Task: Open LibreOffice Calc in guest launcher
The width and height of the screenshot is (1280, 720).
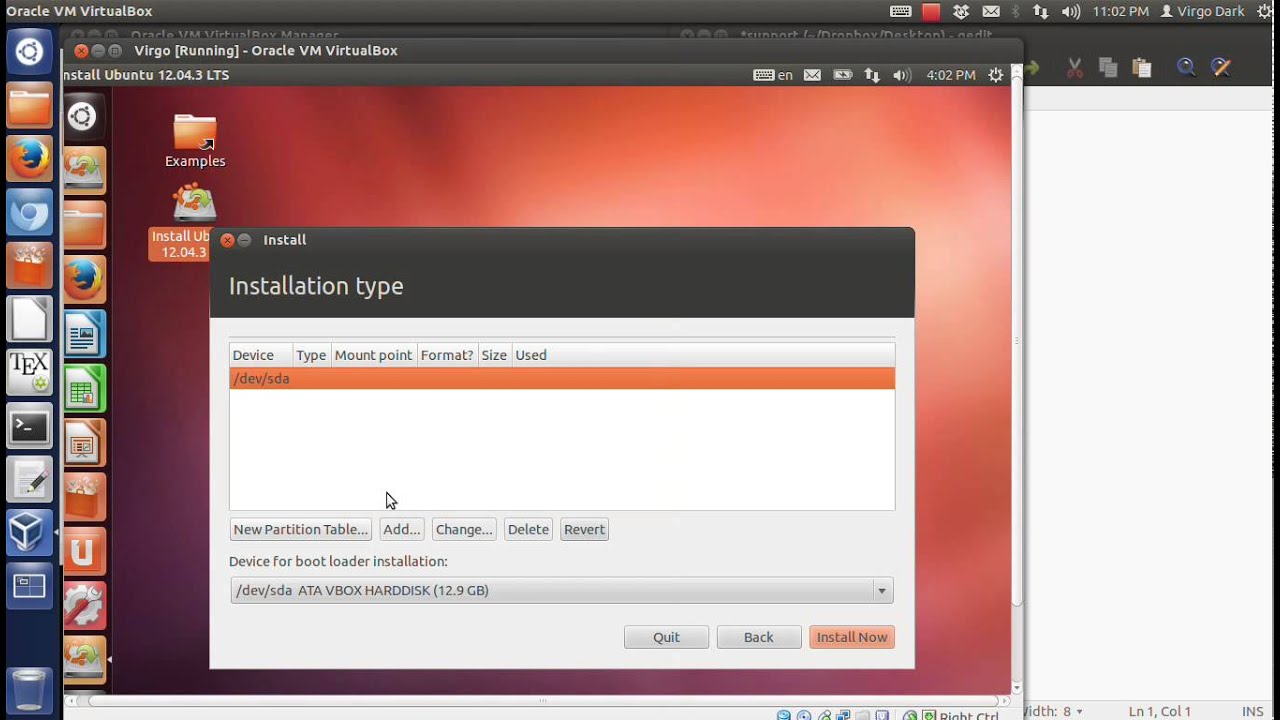Action: click(x=84, y=388)
